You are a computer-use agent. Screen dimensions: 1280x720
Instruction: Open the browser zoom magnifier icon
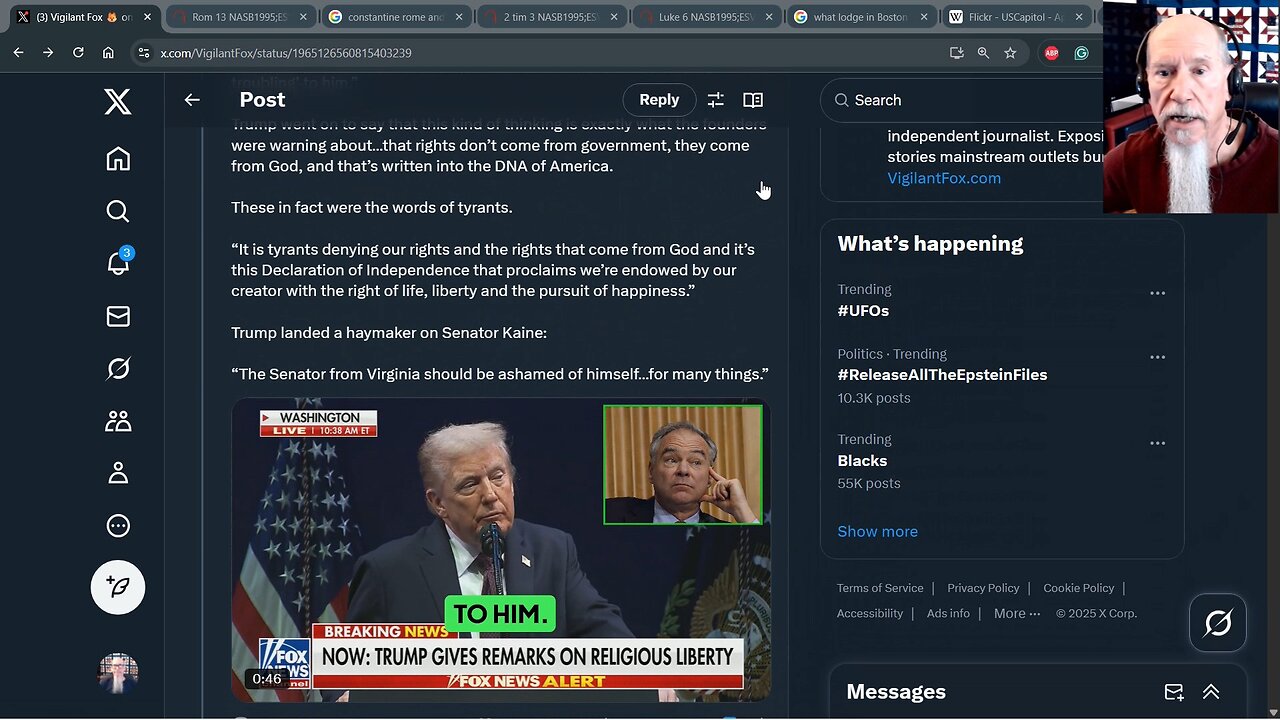coord(983,53)
